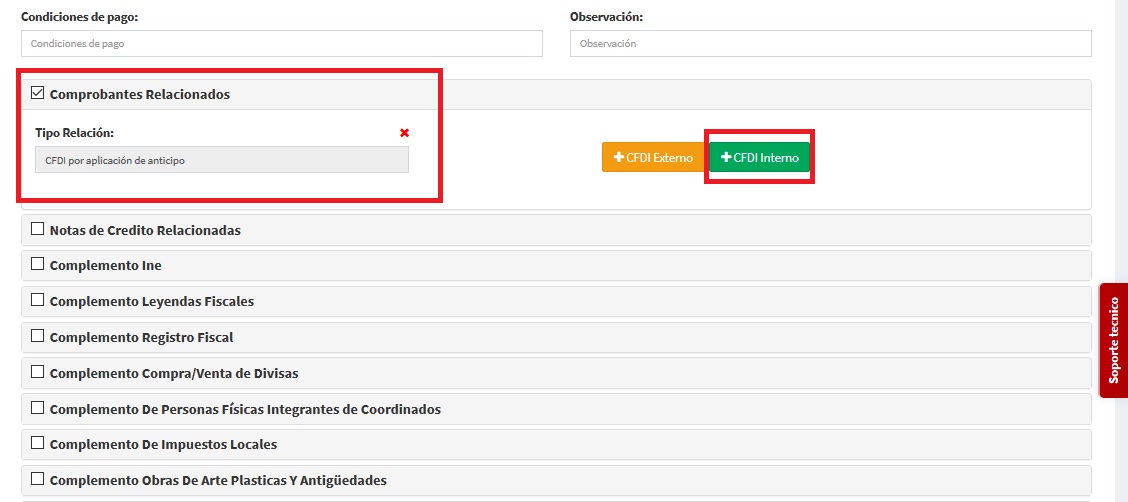Image resolution: width=1128 pixels, height=502 pixels.
Task: Click the Condiciones de pago input field
Action: click(281, 44)
